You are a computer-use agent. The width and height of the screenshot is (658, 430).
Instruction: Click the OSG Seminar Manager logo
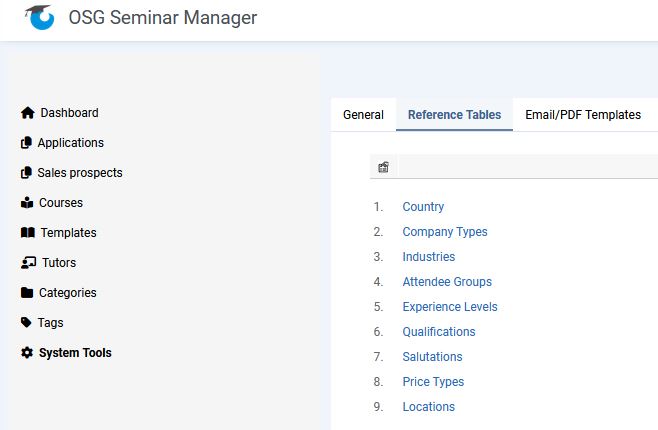[x=40, y=17]
